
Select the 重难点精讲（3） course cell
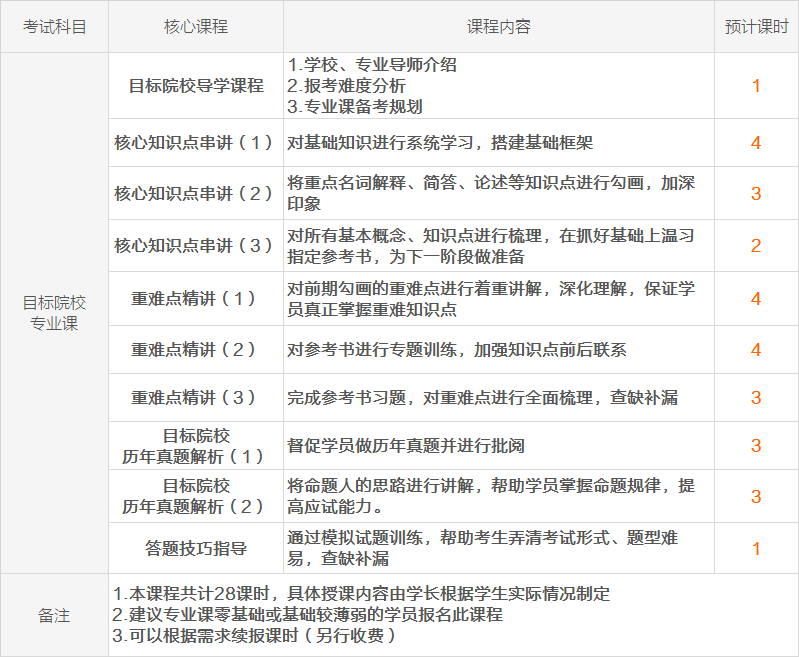click(x=196, y=397)
